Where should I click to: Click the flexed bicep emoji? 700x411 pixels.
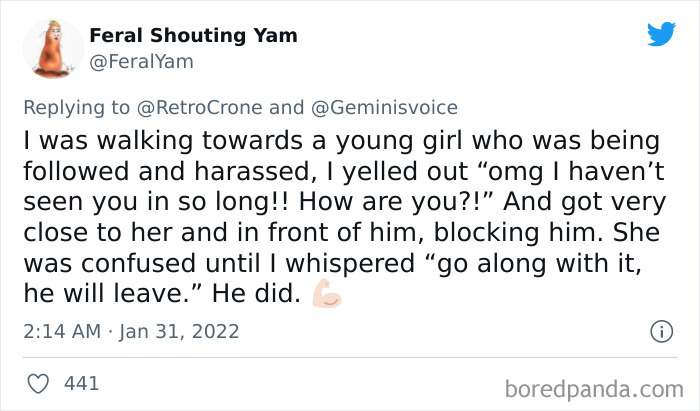pos(326,296)
